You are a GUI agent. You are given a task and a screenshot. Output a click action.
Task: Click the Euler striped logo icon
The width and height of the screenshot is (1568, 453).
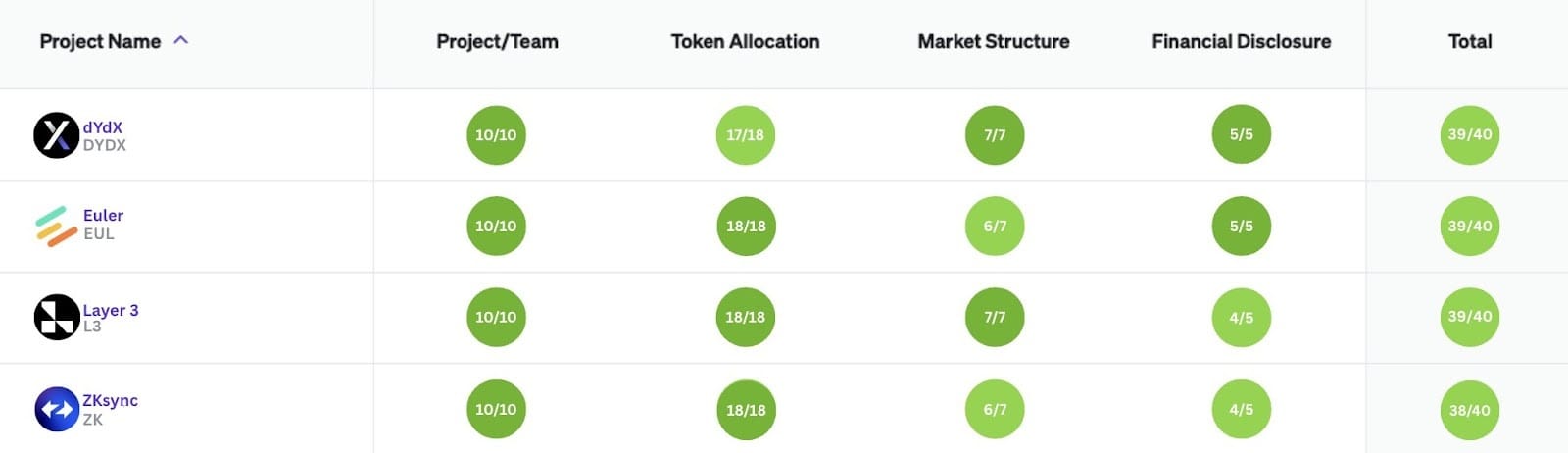tap(57, 226)
